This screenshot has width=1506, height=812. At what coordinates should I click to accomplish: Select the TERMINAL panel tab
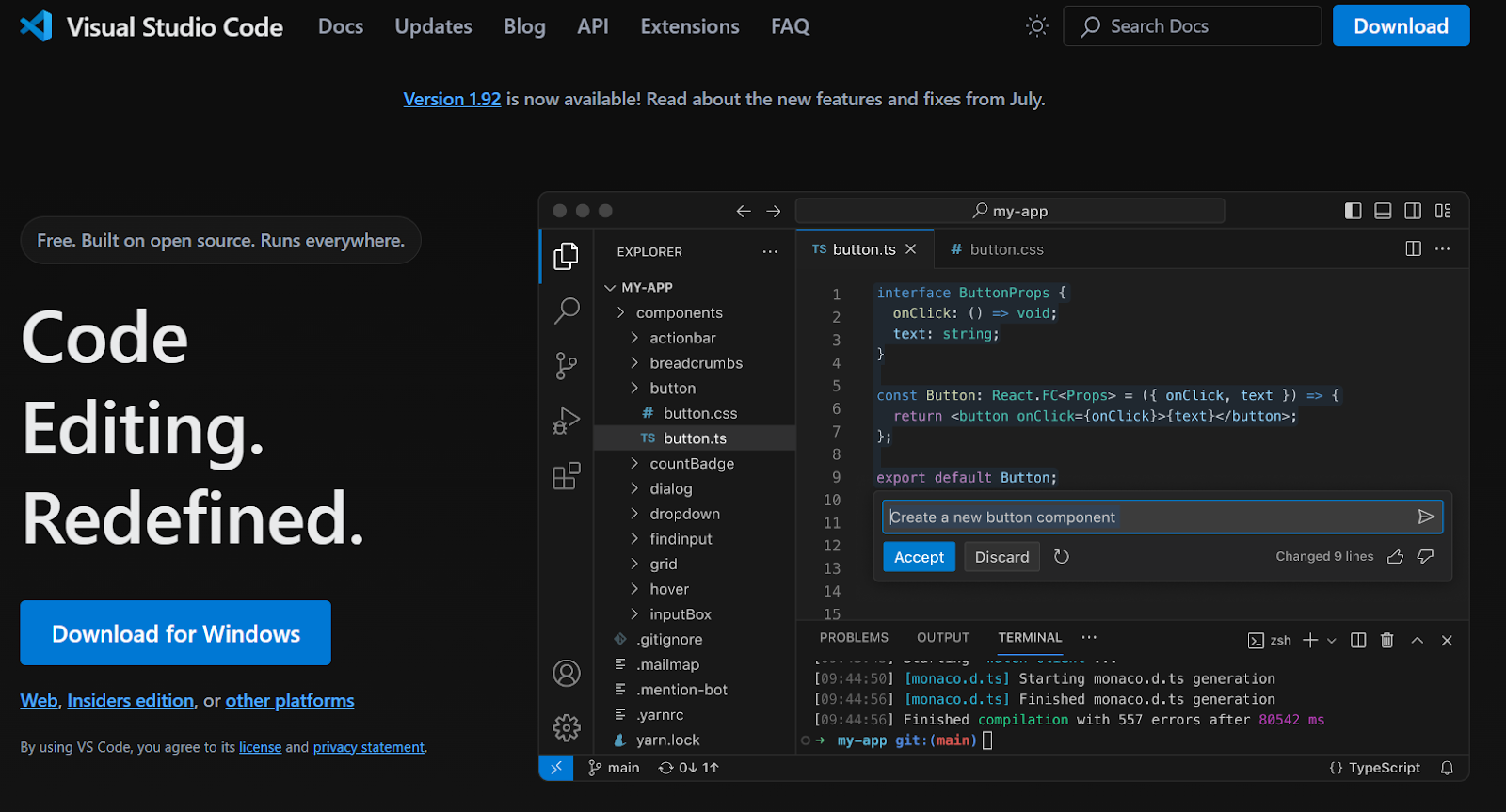tap(1030, 637)
